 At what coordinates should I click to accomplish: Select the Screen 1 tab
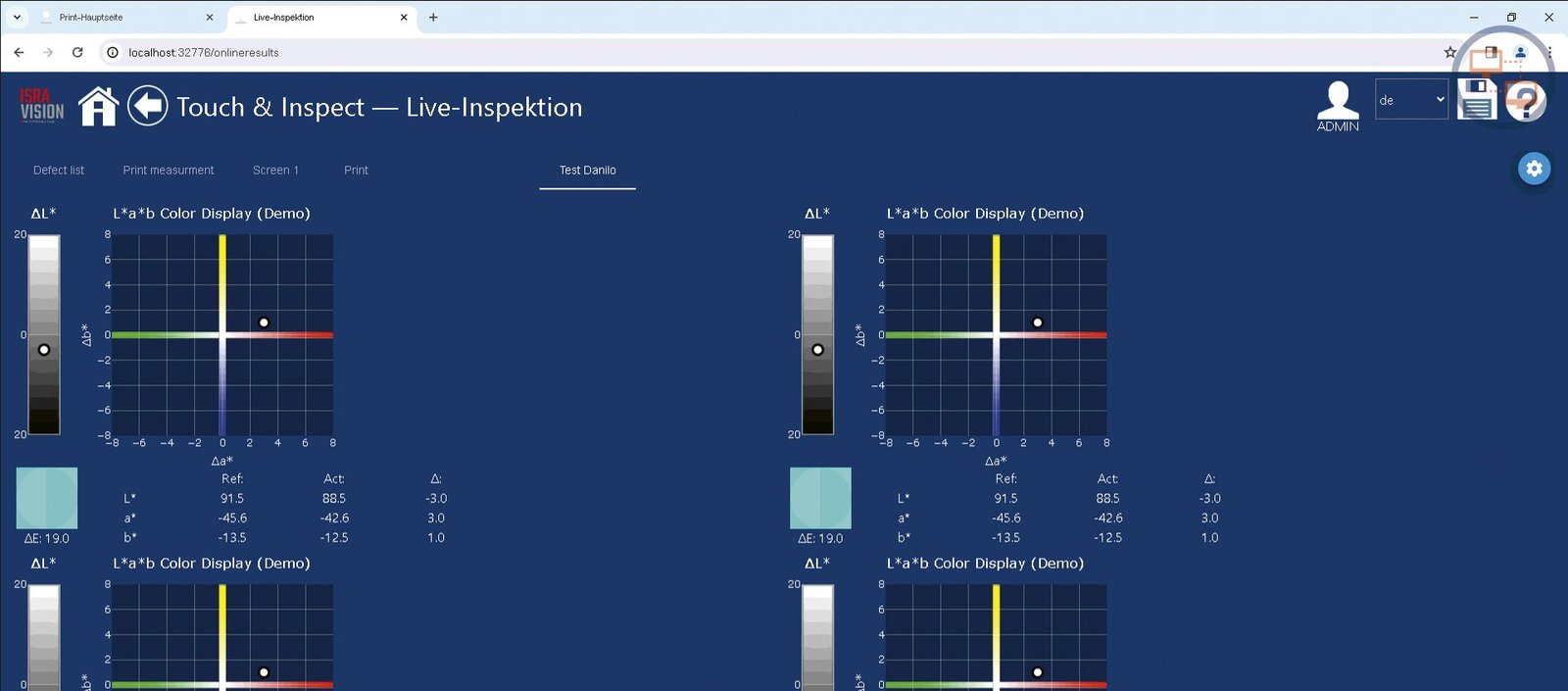275,170
